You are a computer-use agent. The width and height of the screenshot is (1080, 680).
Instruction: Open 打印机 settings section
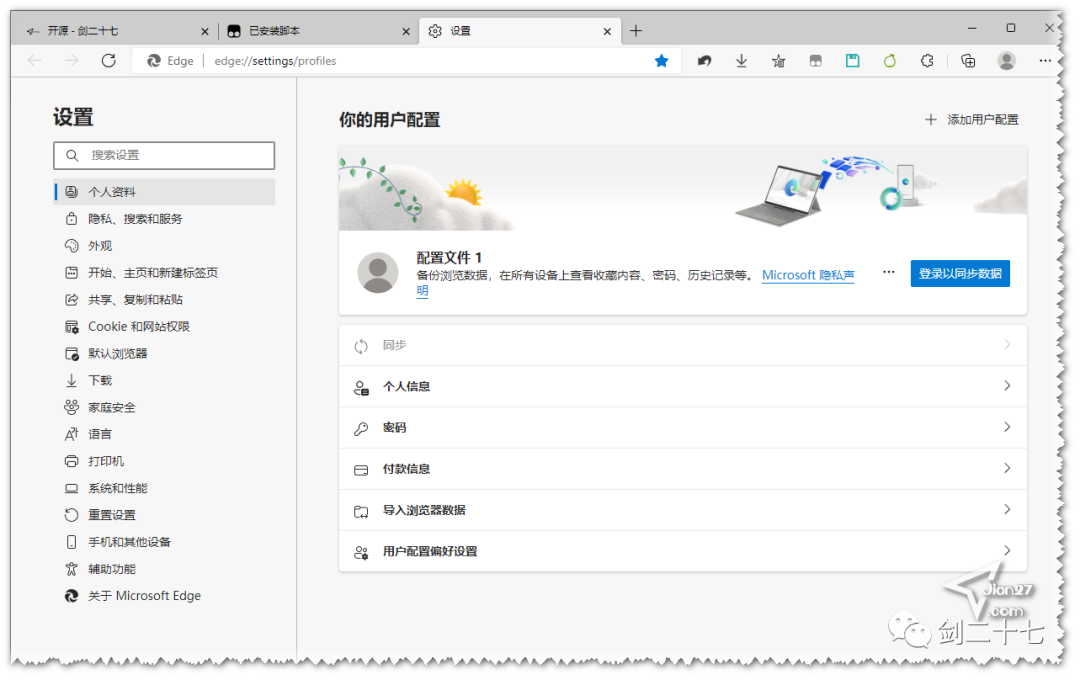tap(165, 461)
